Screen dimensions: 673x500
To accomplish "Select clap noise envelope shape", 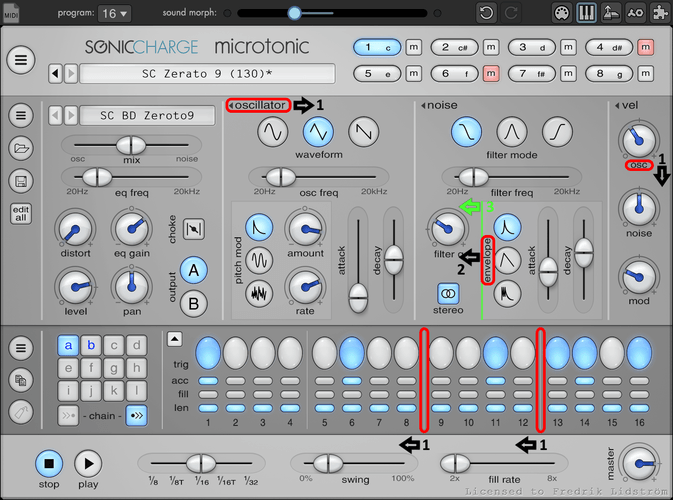I will [507, 293].
